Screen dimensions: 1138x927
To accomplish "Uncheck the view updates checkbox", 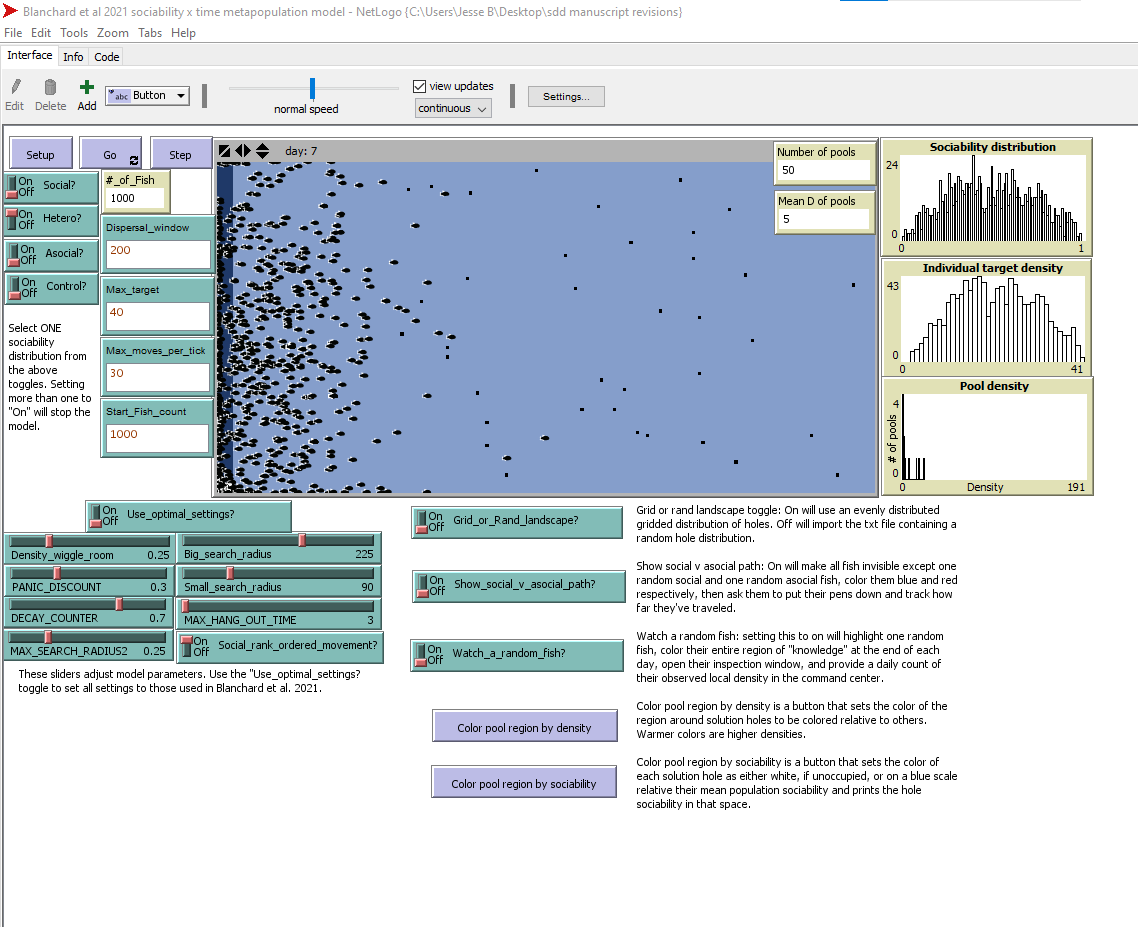I will pyautogui.click(x=419, y=85).
